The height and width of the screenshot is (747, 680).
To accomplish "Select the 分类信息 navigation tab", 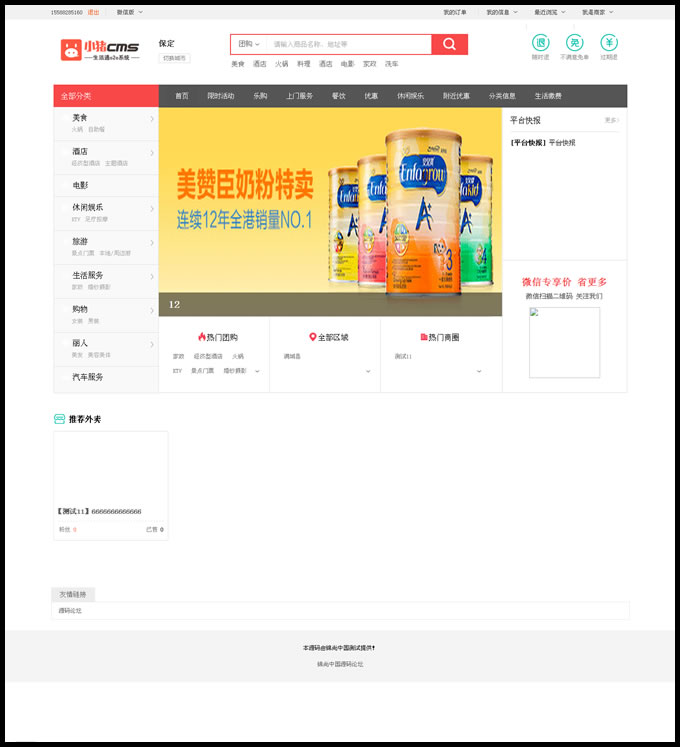I will (502, 96).
